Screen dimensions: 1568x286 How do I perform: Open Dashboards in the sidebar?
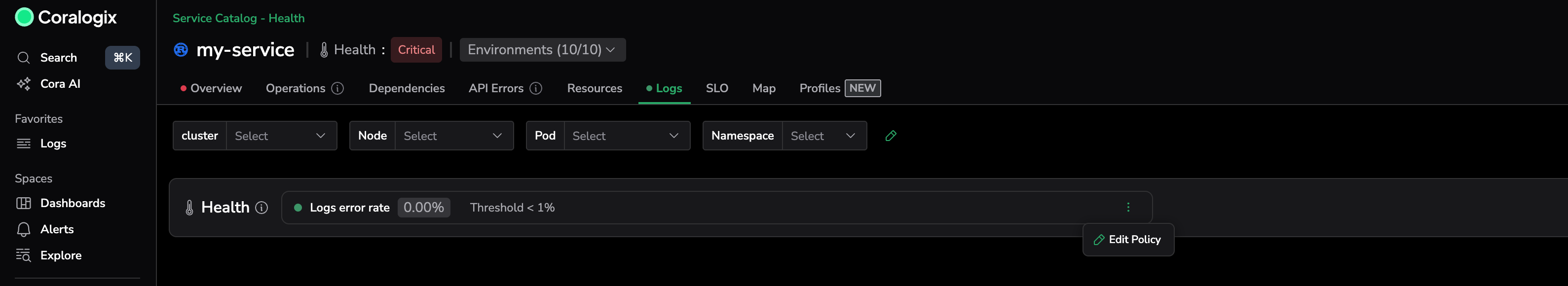73,203
